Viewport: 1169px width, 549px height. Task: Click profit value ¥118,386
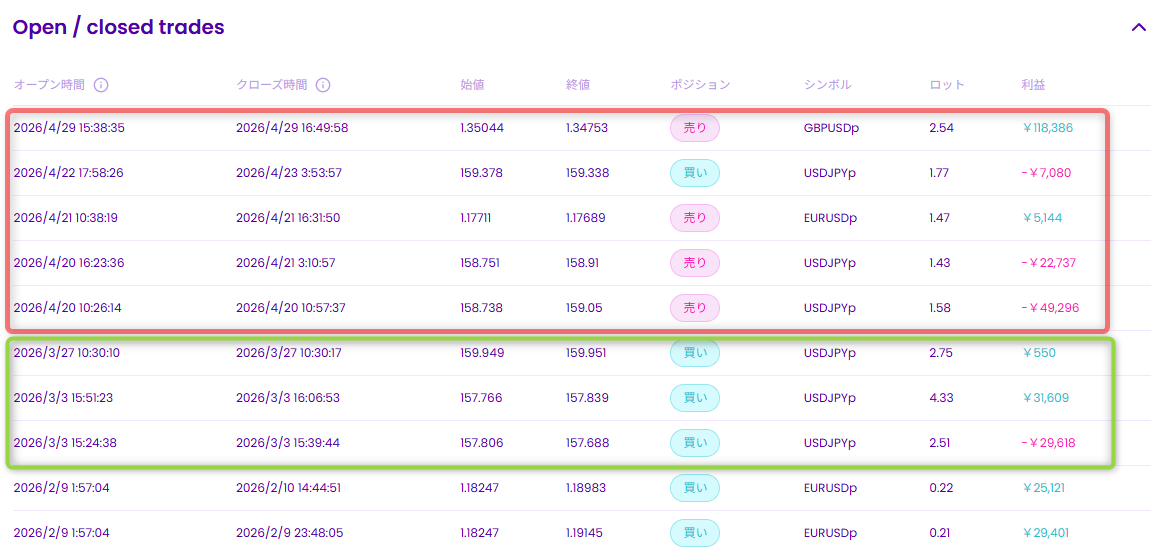(x=1047, y=128)
